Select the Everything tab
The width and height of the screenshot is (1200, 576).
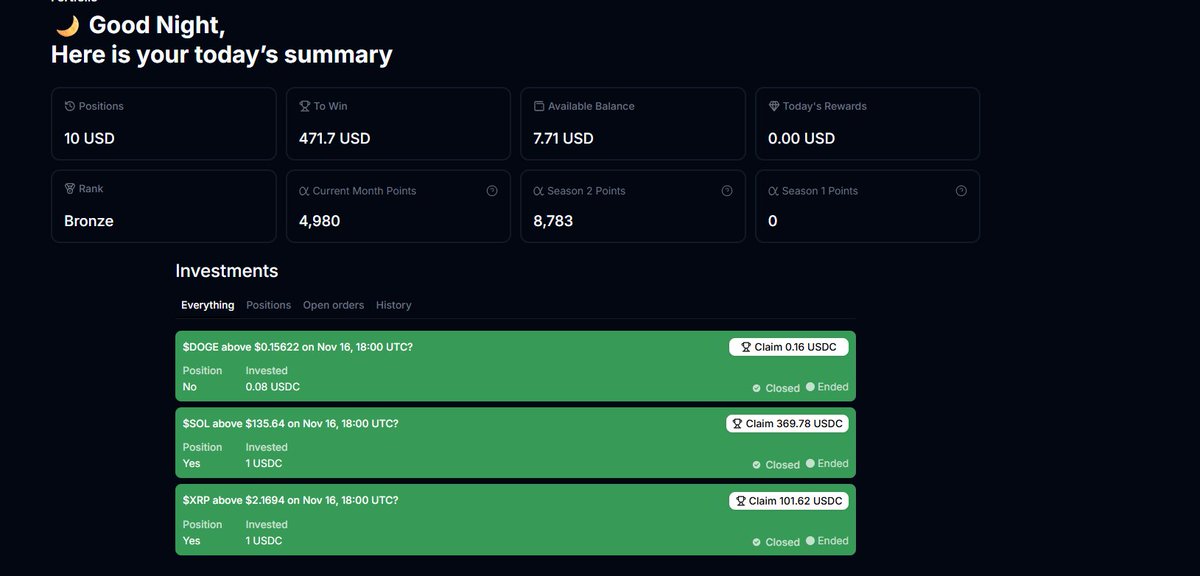click(208, 305)
